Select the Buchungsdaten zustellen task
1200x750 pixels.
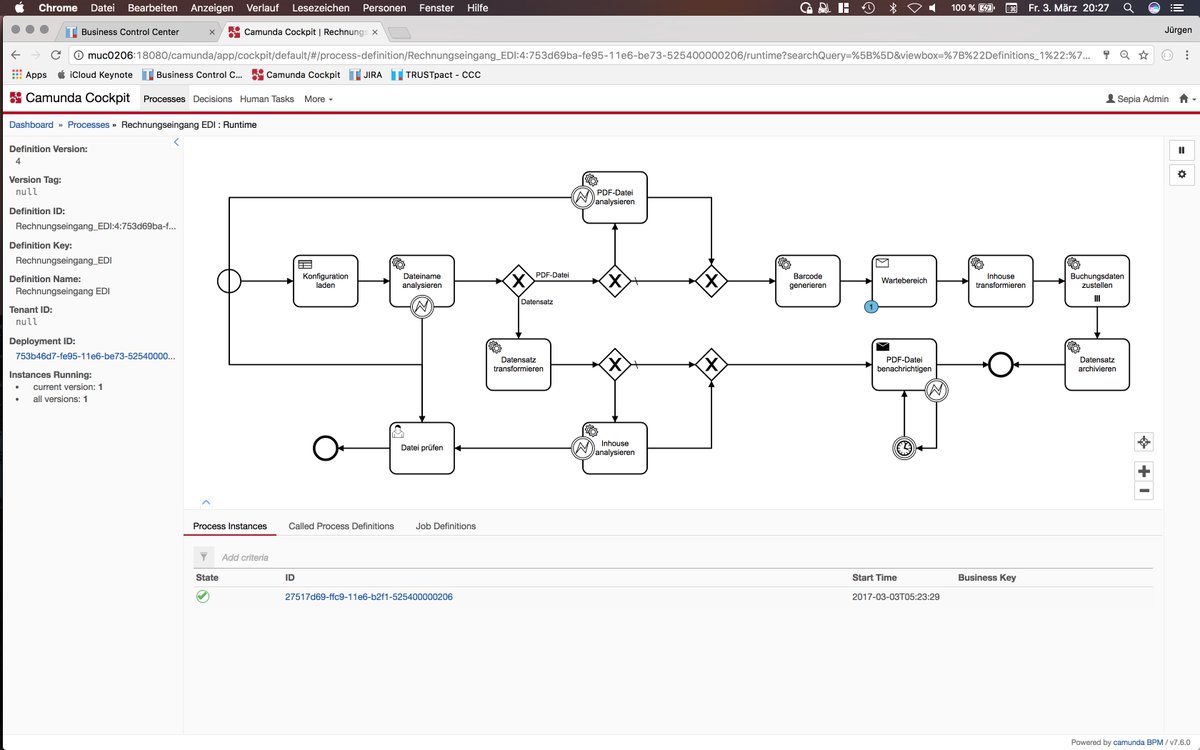(1097, 280)
